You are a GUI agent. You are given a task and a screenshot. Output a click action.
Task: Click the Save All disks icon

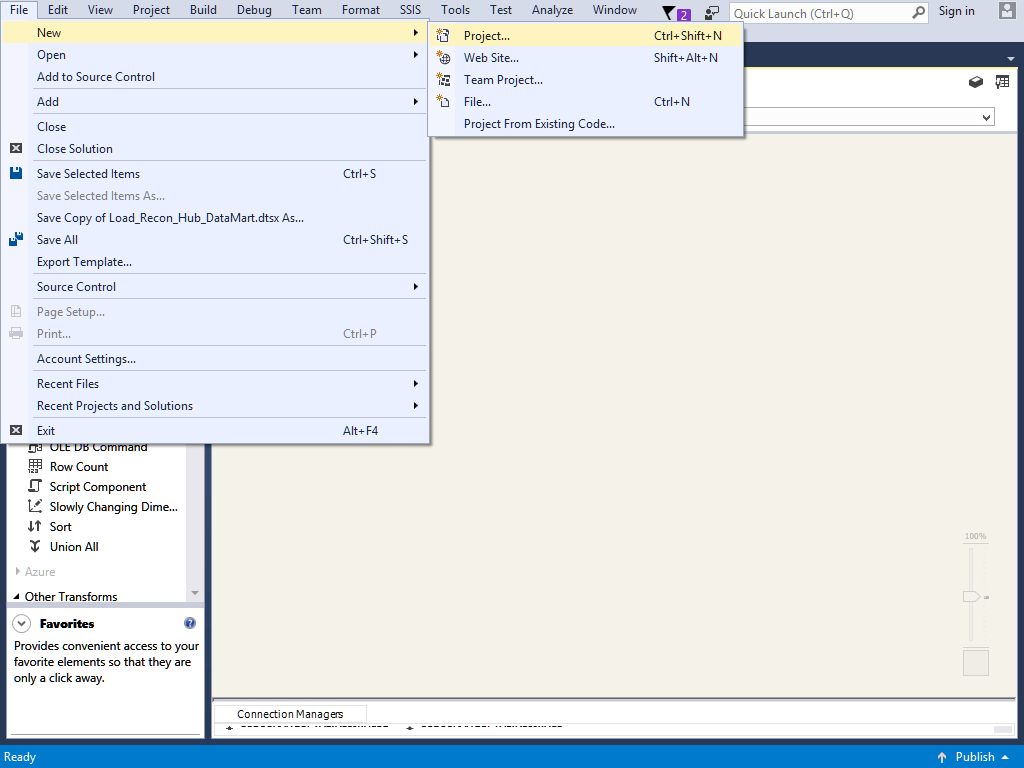coord(16,240)
